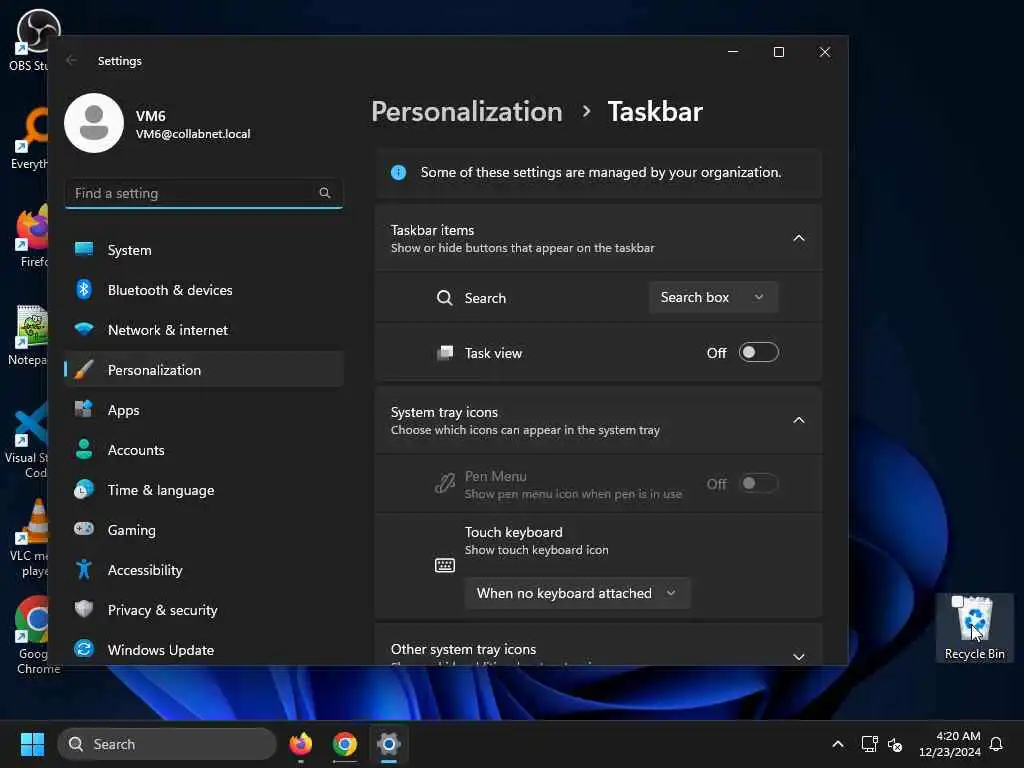This screenshot has height=768, width=1024.
Task: Open the Search box dropdown
Action: (x=713, y=297)
